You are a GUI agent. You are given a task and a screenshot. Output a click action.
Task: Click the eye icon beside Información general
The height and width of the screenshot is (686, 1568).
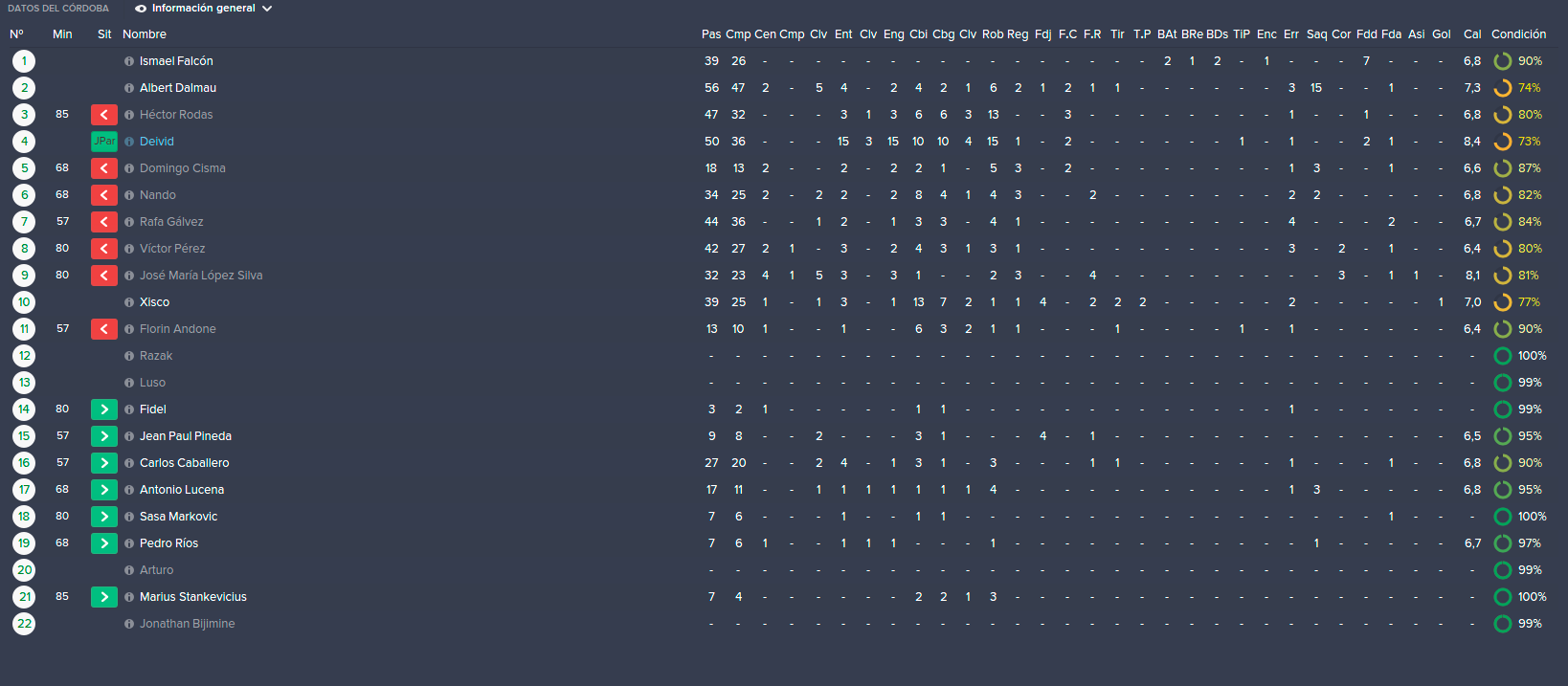point(141,9)
